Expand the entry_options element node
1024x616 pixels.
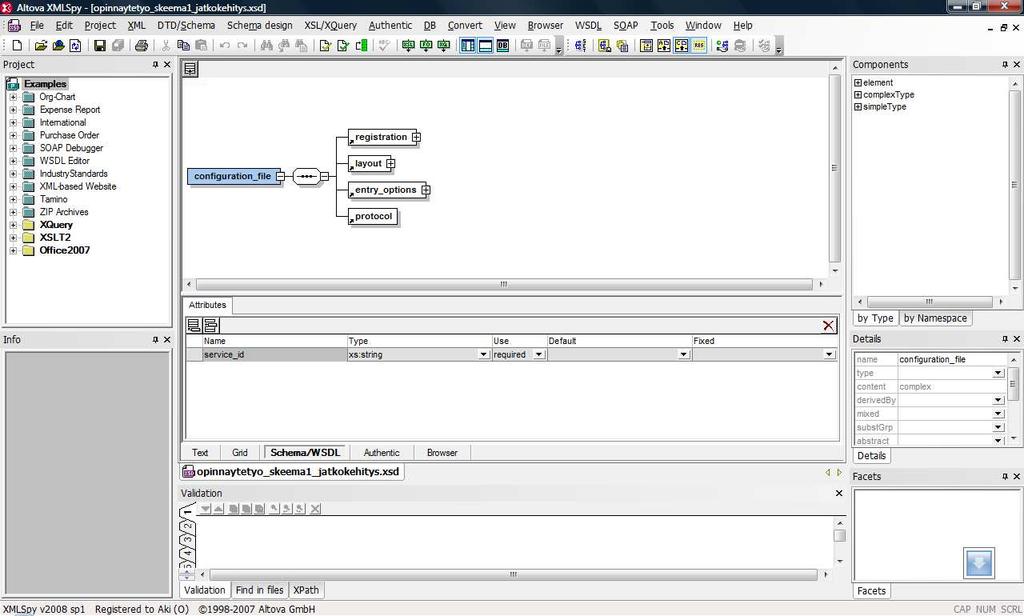[x=426, y=190]
